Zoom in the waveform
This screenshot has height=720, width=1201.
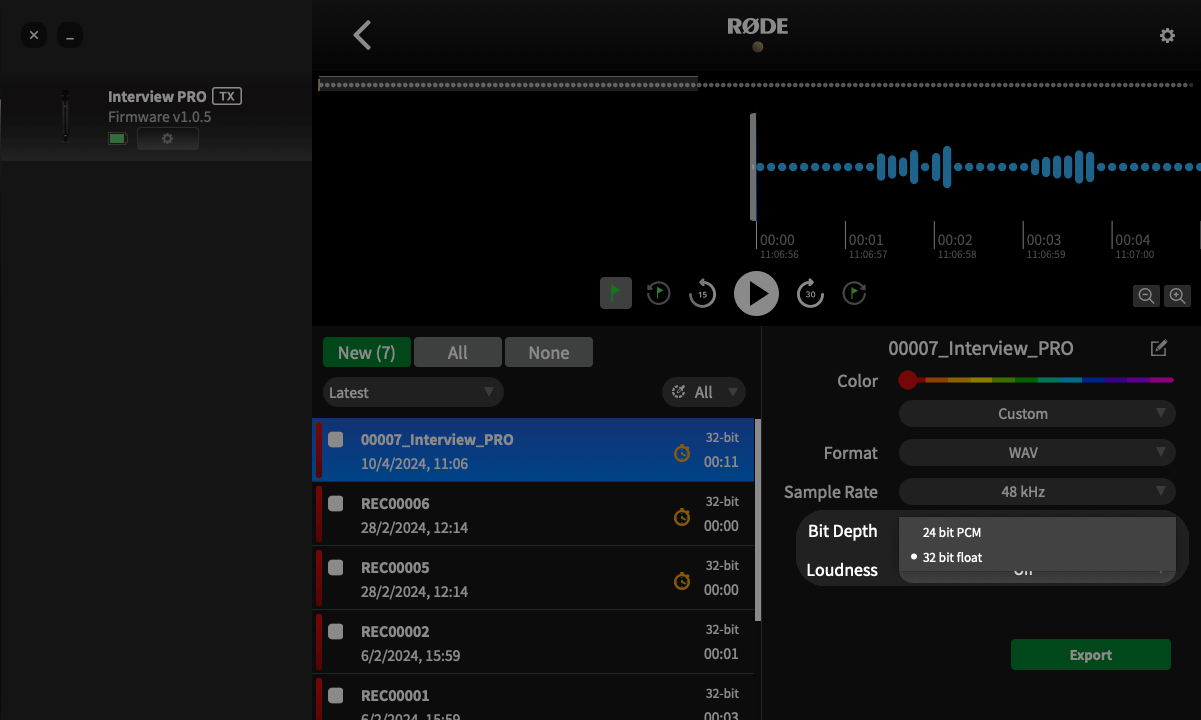[1177, 296]
